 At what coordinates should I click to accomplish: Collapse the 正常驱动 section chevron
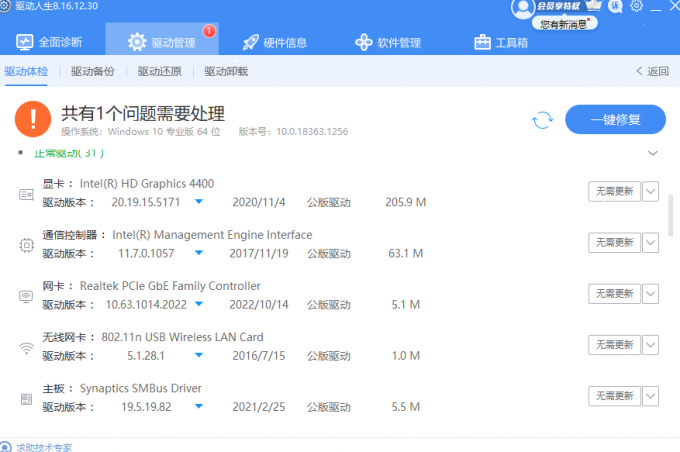coord(653,153)
